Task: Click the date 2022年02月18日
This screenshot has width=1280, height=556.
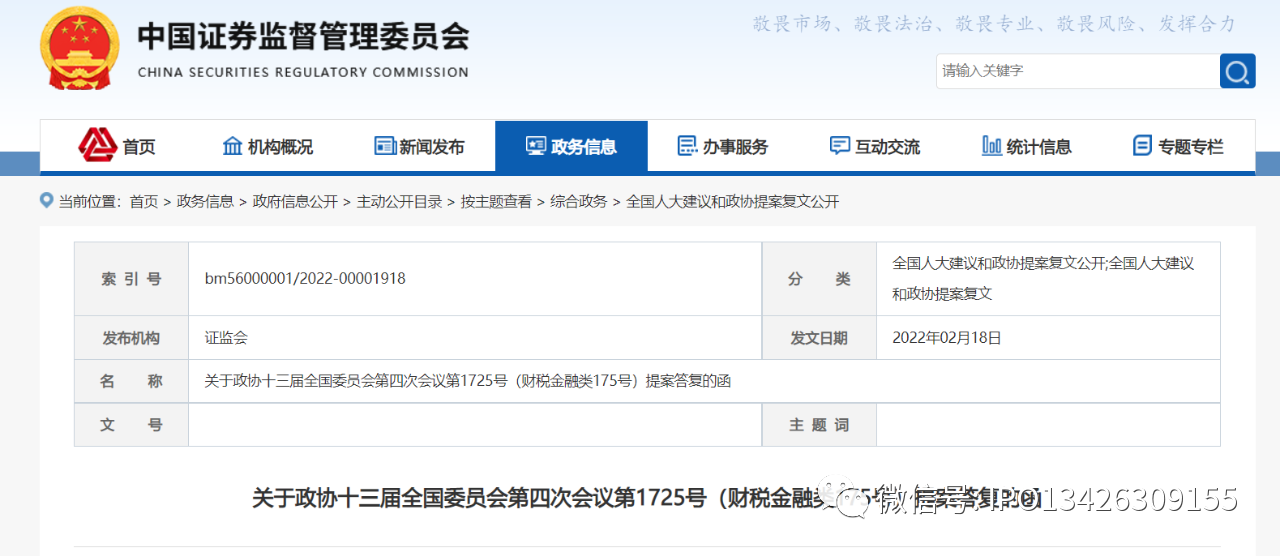Action: pos(947,338)
